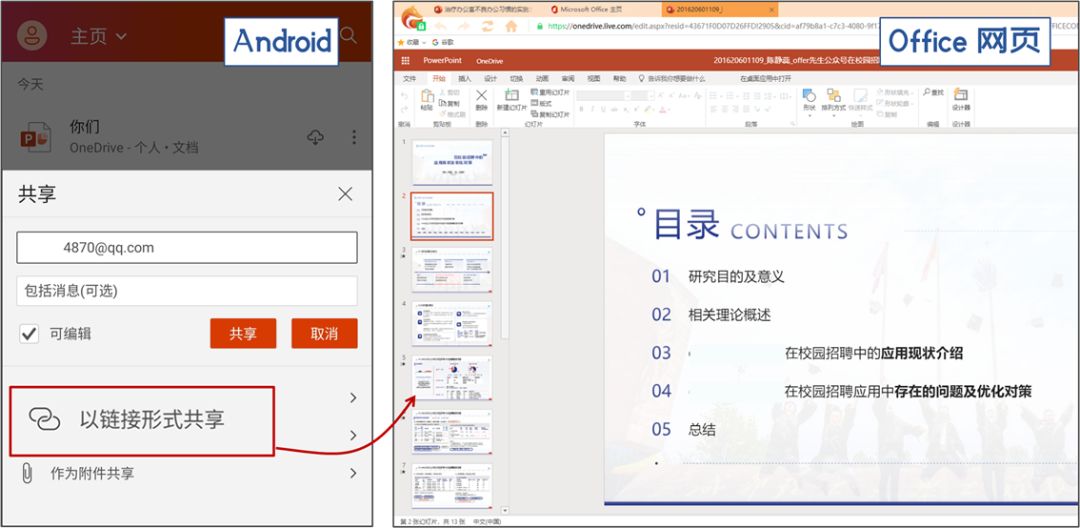Click the 研究目的及意义 text on the slide
This screenshot has width=1080, height=528.
[x=736, y=277]
